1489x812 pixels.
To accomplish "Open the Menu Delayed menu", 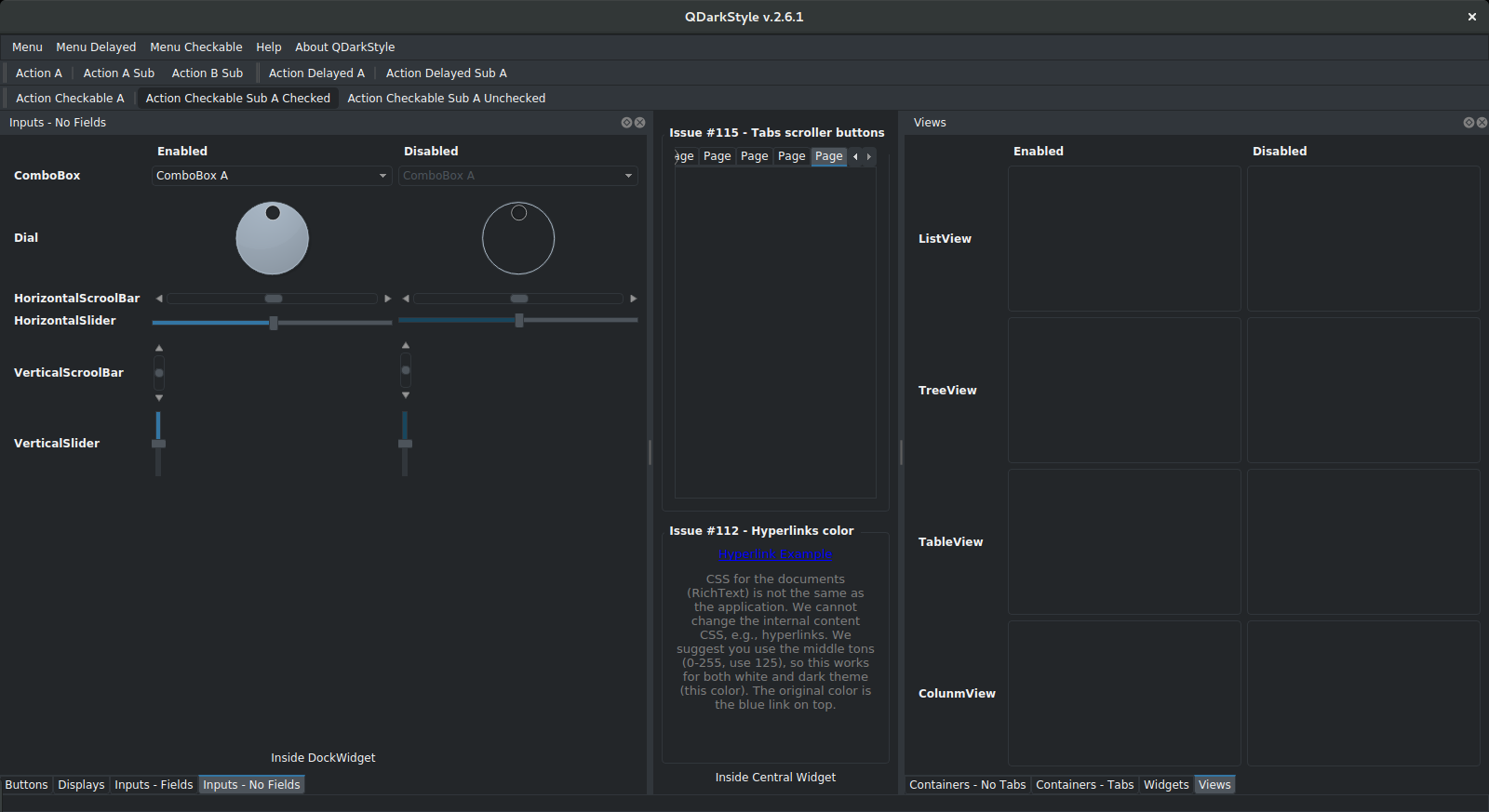I will (96, 47).
